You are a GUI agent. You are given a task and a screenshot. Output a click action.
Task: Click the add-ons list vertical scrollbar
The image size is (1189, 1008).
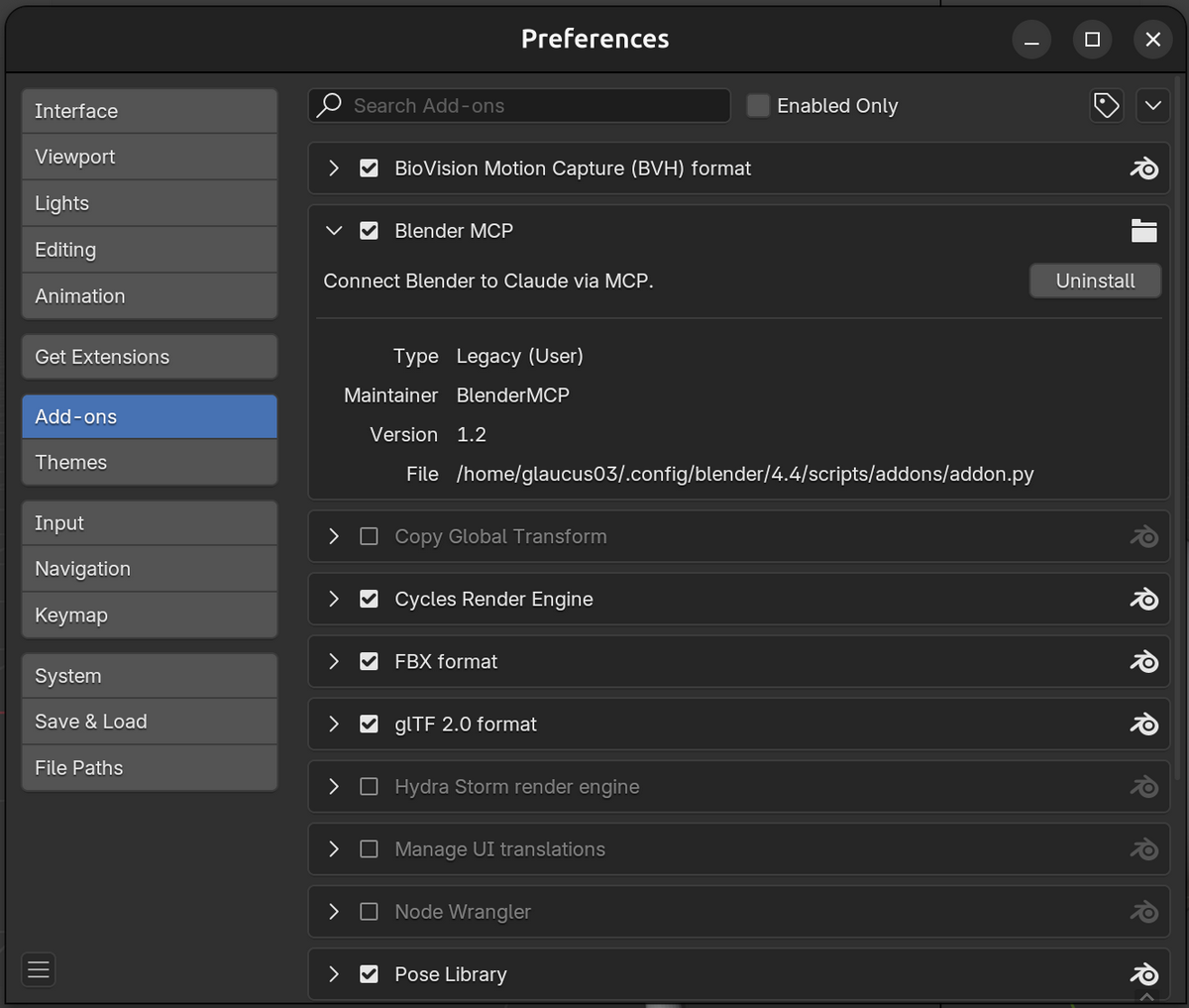[1179, 426]
